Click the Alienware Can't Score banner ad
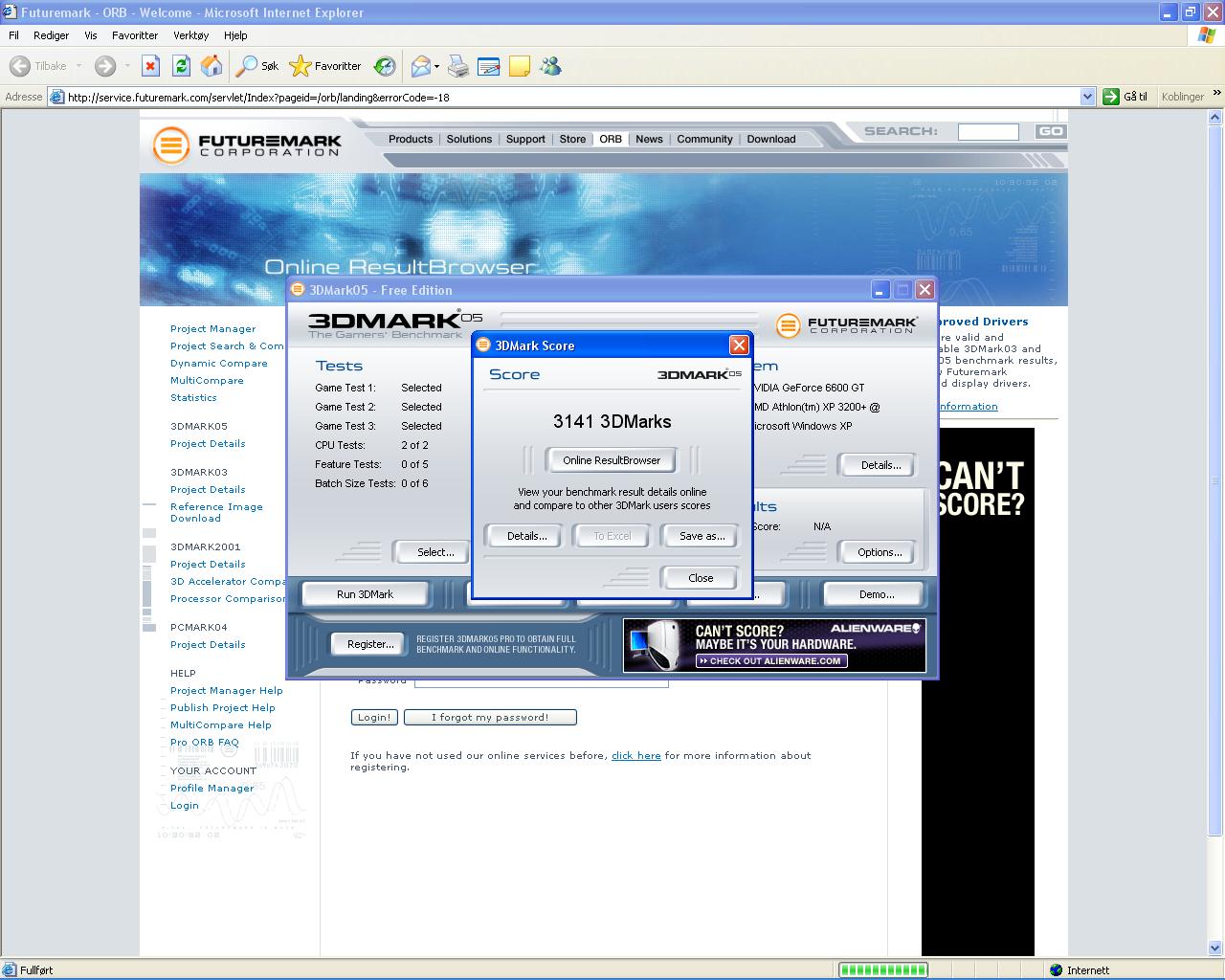This screenshot has height=980, width=1225. 774,645
